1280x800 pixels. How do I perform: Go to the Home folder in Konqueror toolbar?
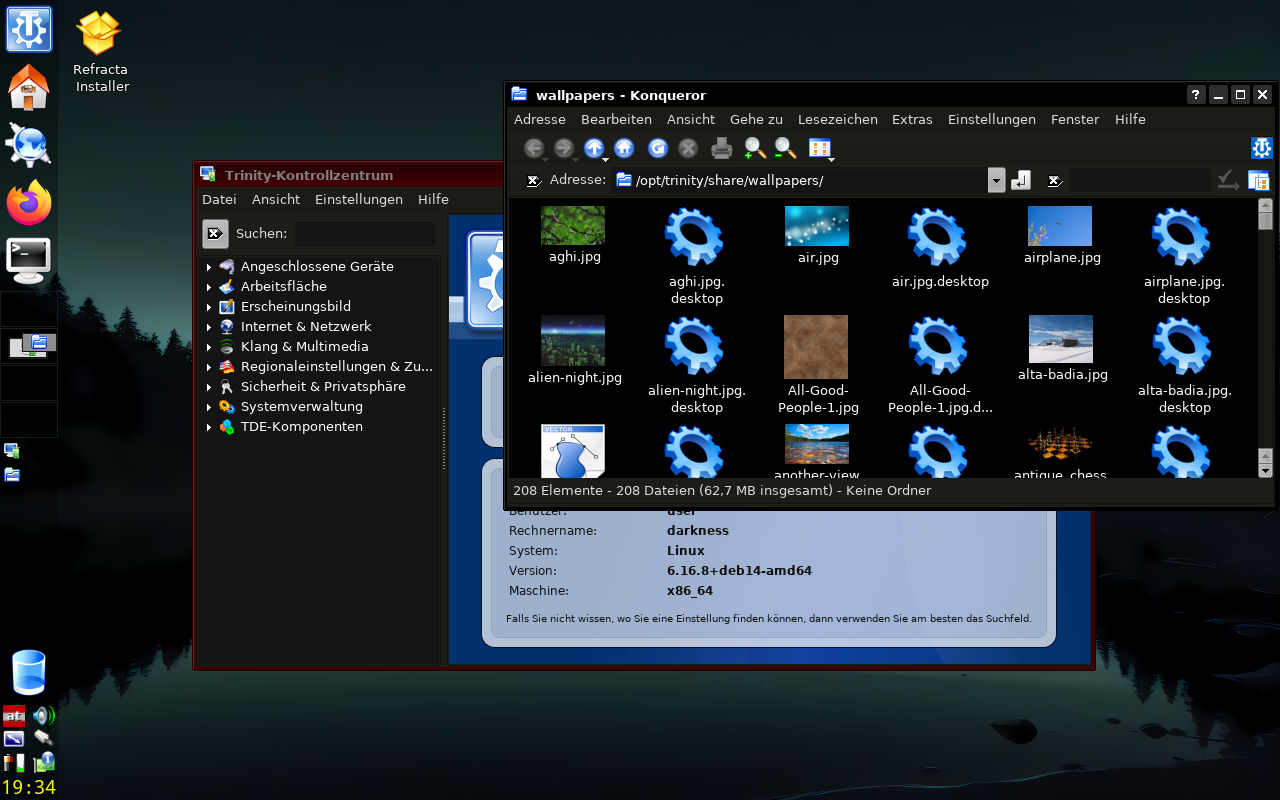[x=624, y=149]
